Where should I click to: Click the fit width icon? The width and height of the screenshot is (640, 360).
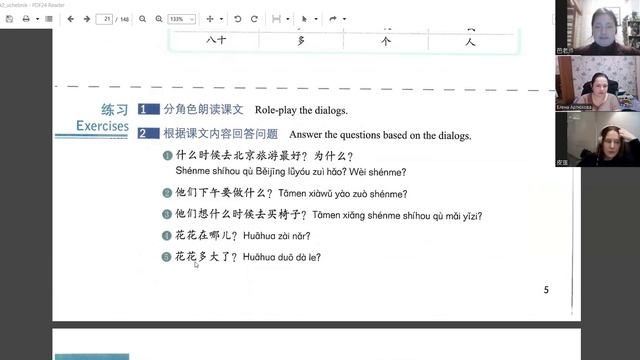click(x=276, y=19)
